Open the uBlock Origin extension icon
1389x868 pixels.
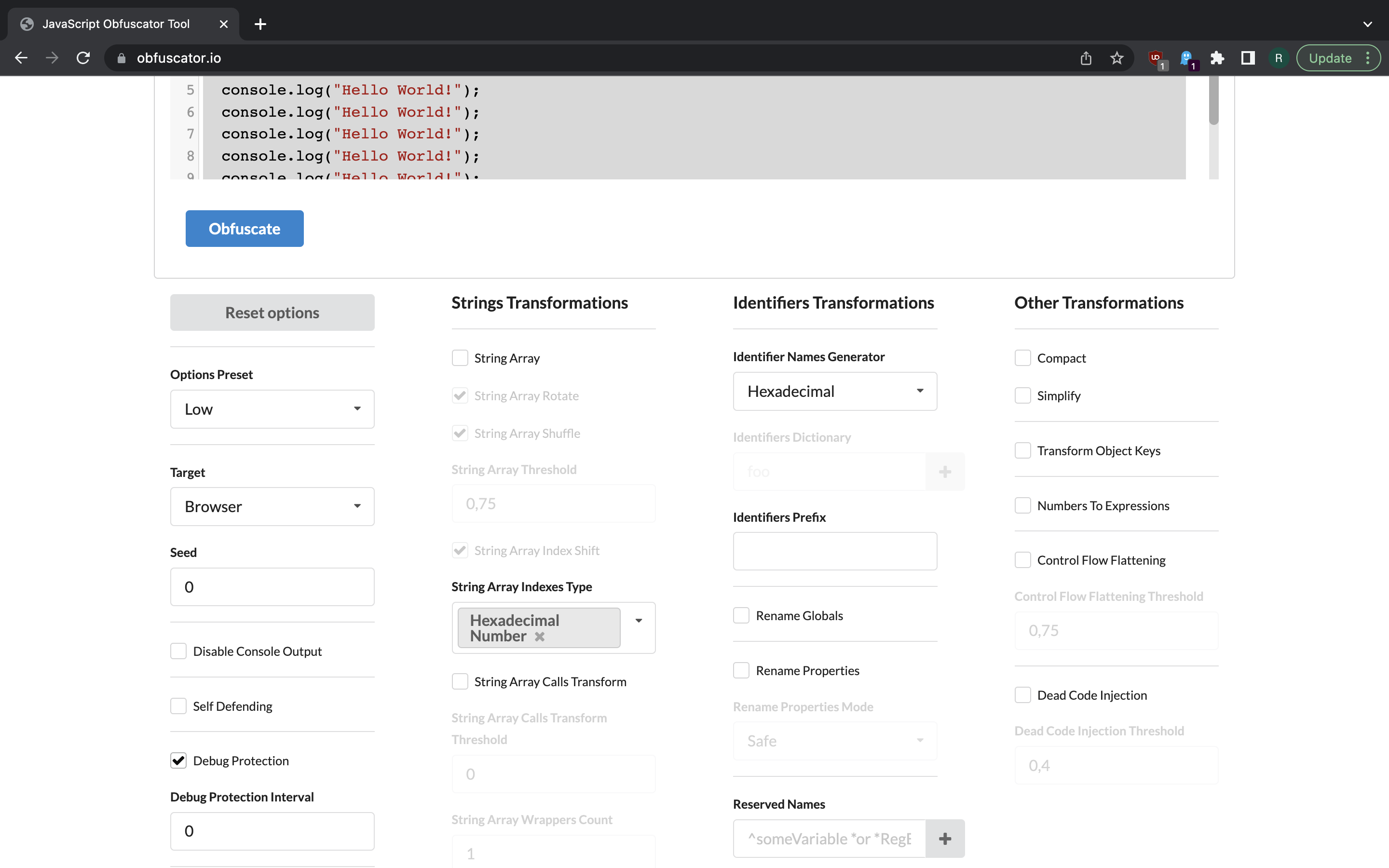[x=1157, y=58]
